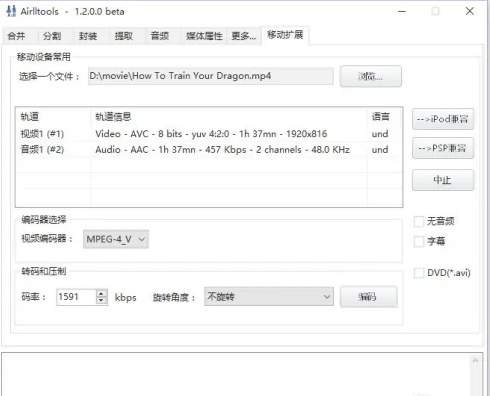Click the 中止 abort button
Image resolution: width=490 pixels, height=396 pixels.
[x=443, y=180]
